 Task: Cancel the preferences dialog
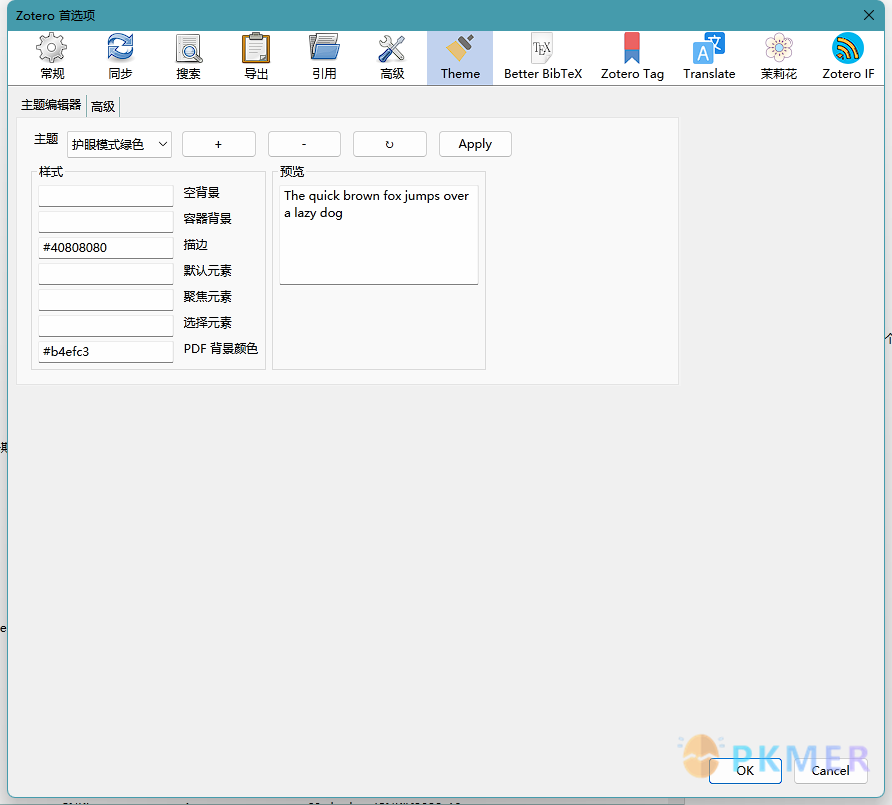pyautogui.click(x=831, y=771)
